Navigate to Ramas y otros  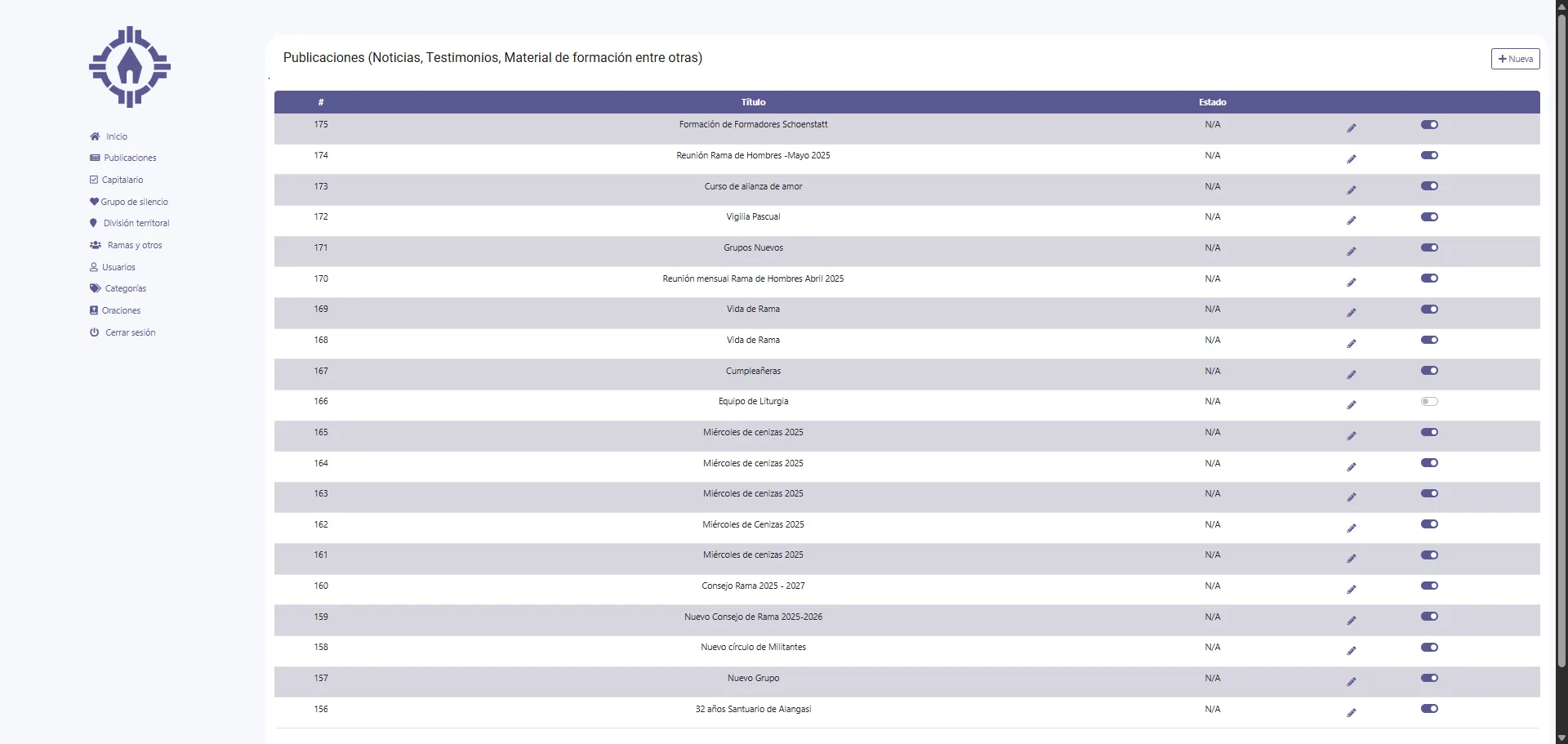click(135, 246)
